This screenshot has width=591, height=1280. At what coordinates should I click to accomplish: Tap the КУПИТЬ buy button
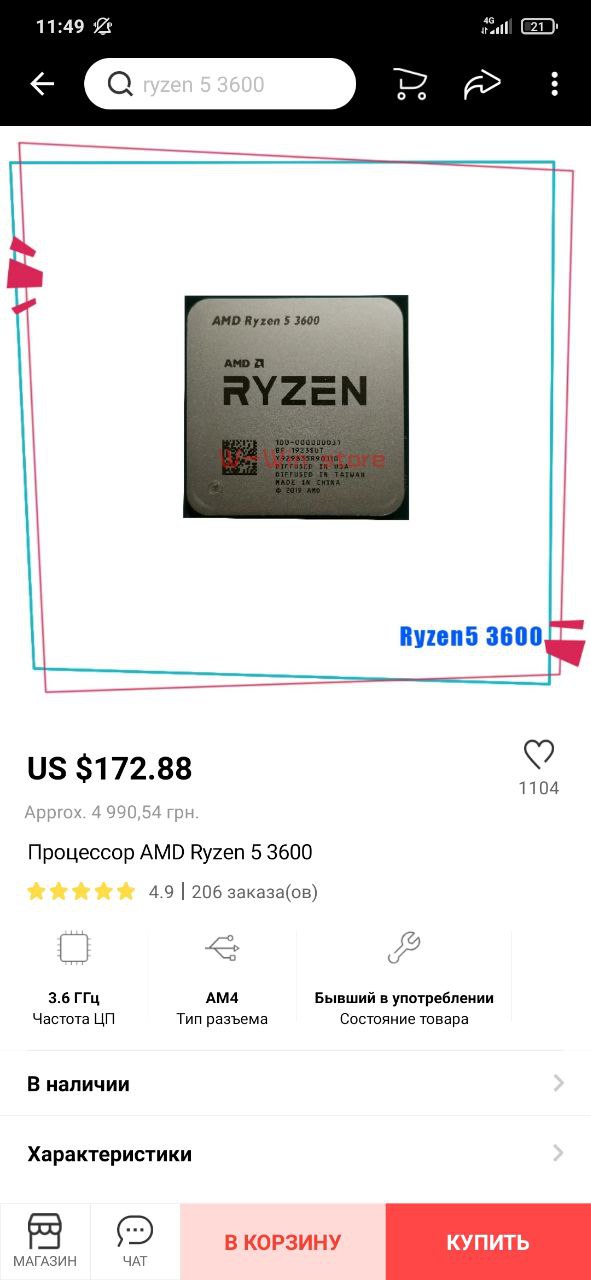tap(488, 1242)
